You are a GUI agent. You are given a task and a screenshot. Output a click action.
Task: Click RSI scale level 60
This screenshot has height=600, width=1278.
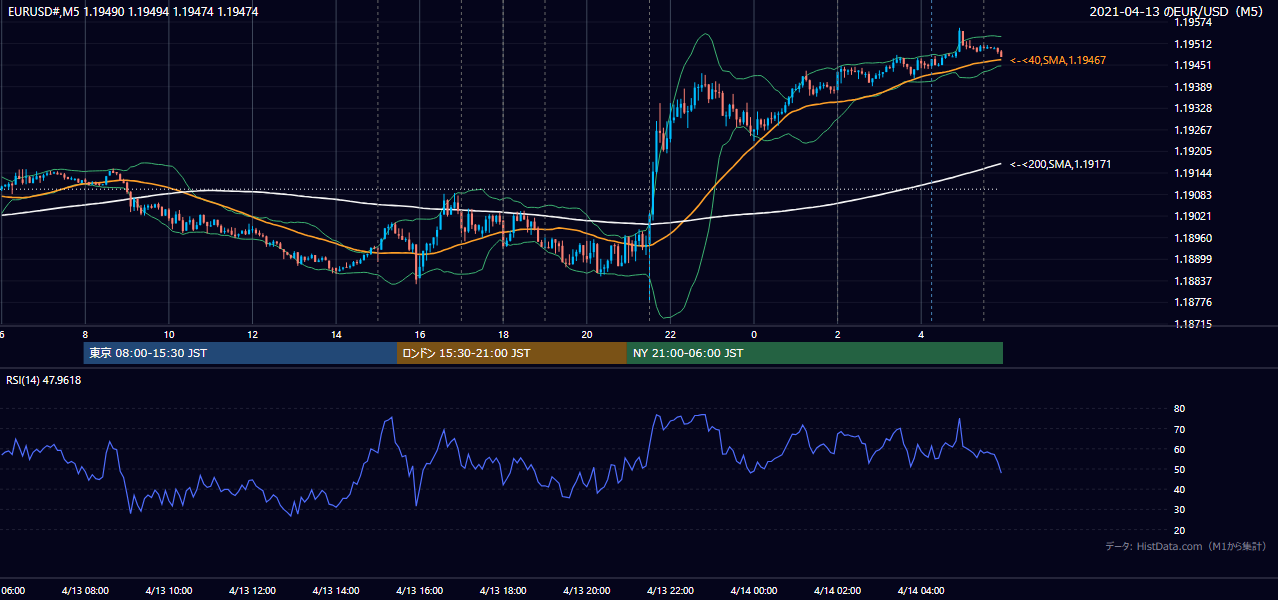pos(1179,449)
